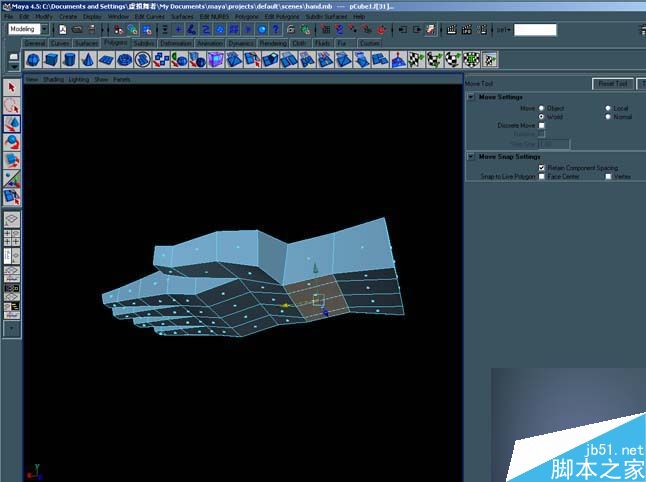Select the Local move radio button
Screen dimensions: 646x482
608,108
